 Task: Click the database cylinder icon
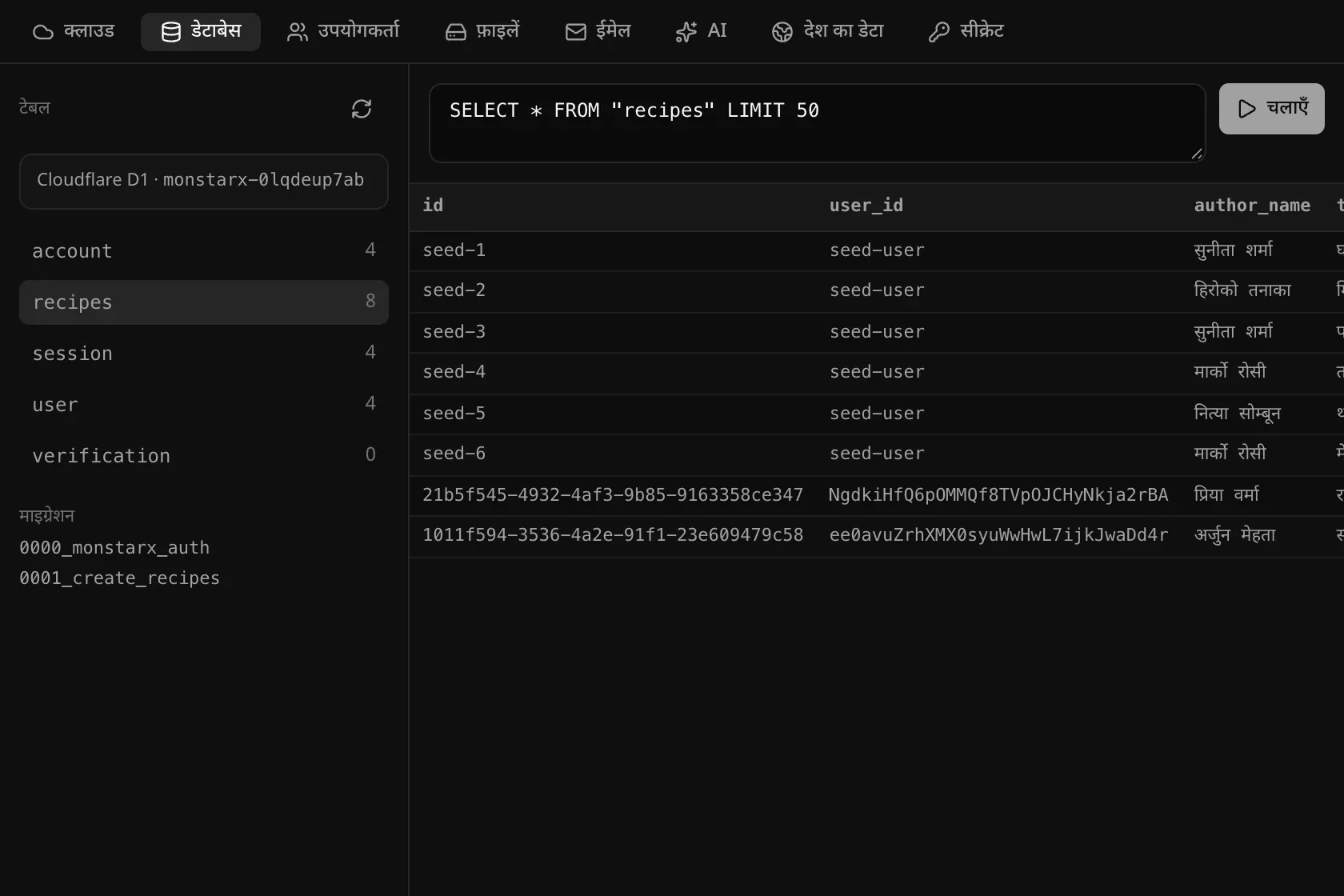point(171,32)
